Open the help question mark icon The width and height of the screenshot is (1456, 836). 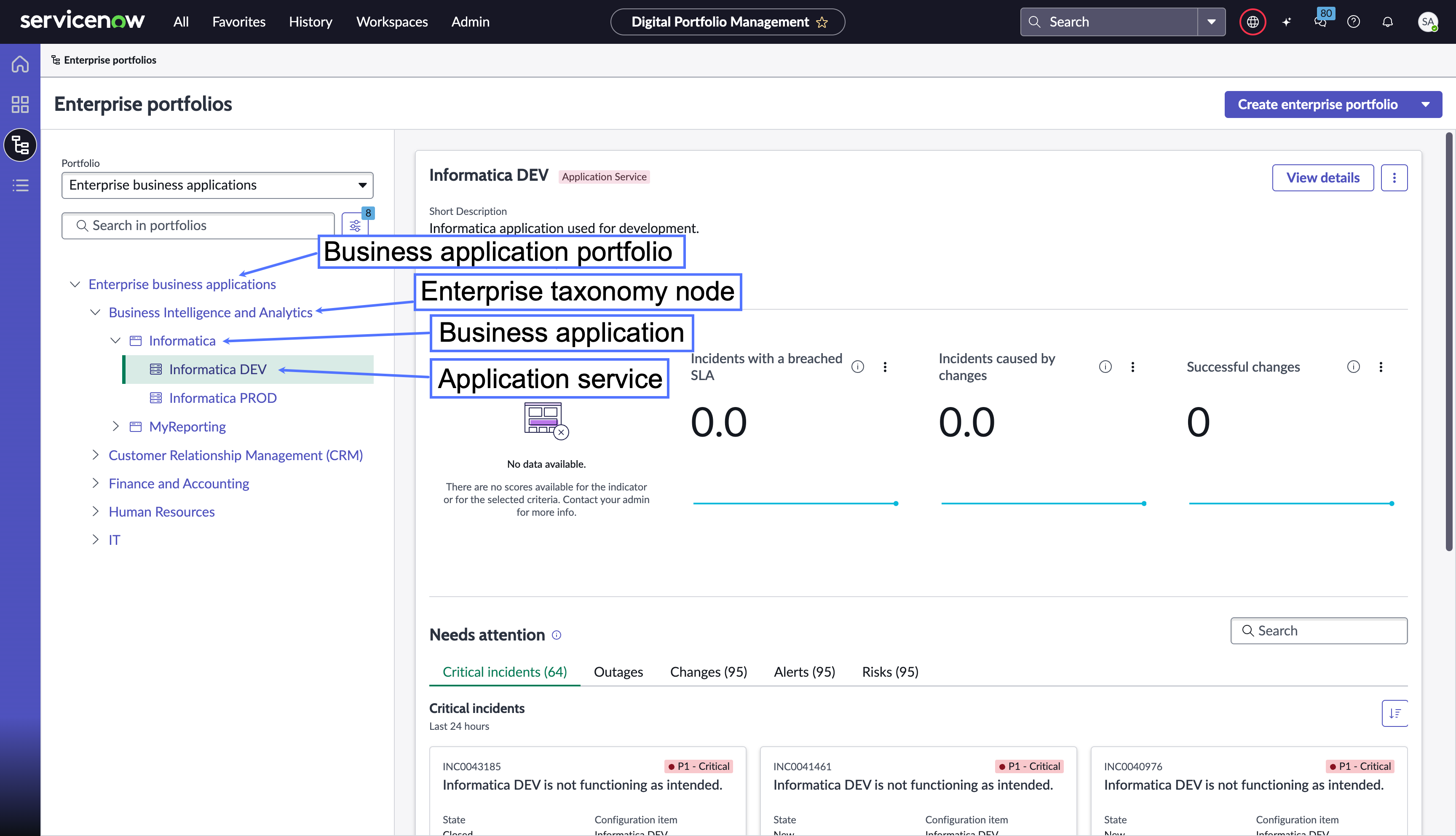tap(1354, 22)
